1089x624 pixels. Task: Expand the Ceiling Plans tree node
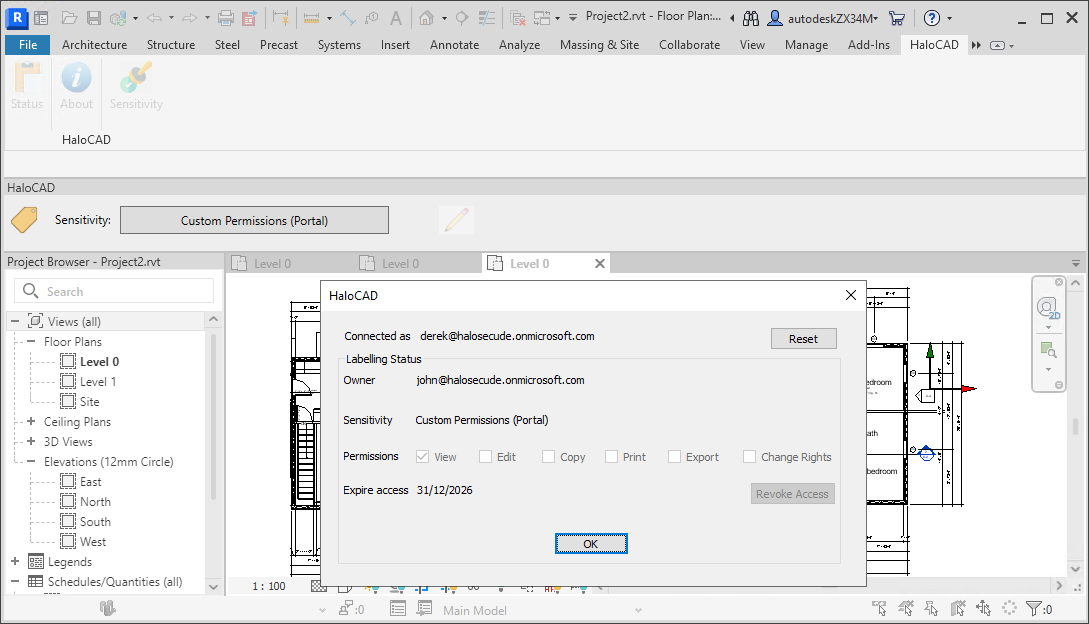click(x=31, y=422)
